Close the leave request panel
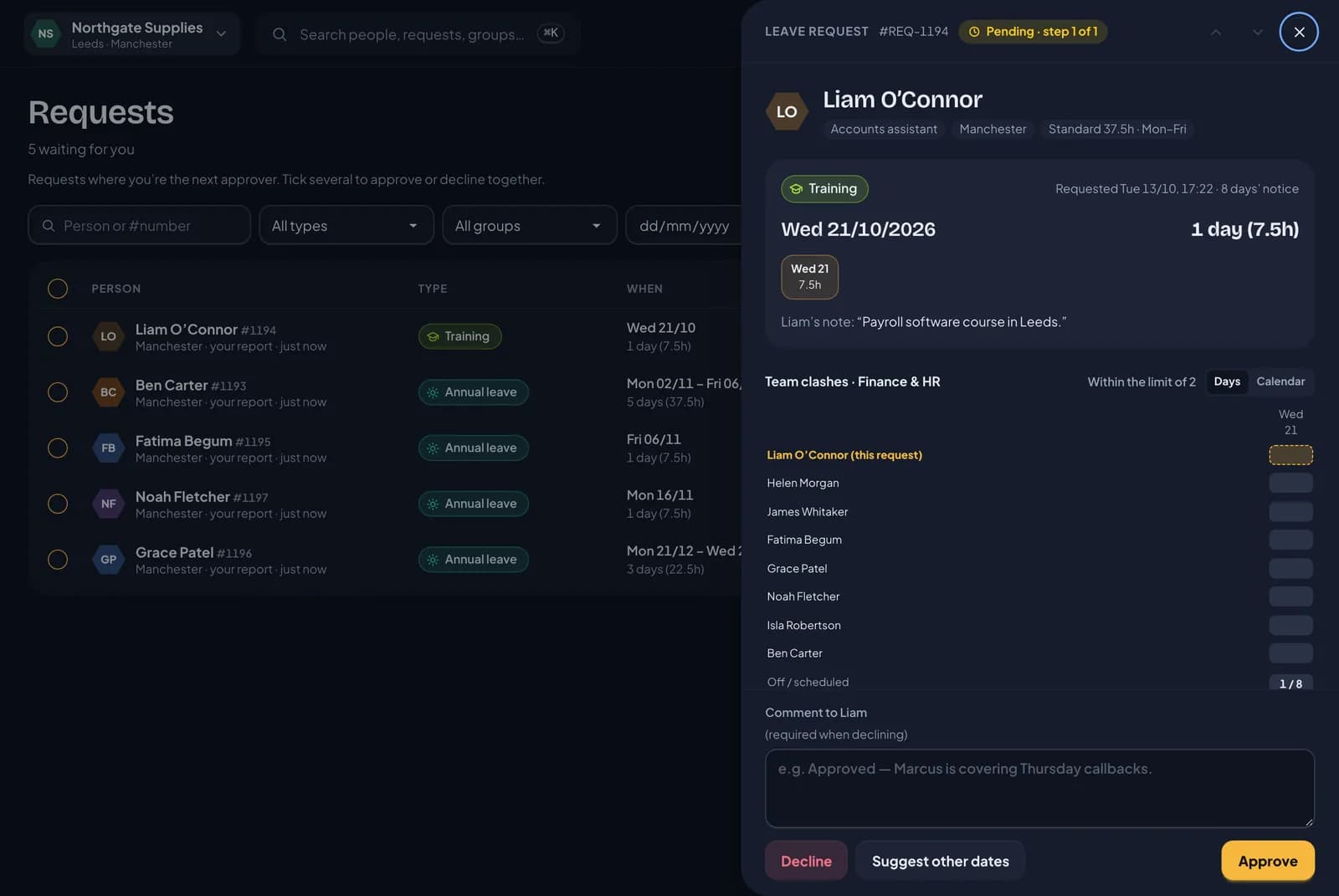 [x=1299, y=32]
